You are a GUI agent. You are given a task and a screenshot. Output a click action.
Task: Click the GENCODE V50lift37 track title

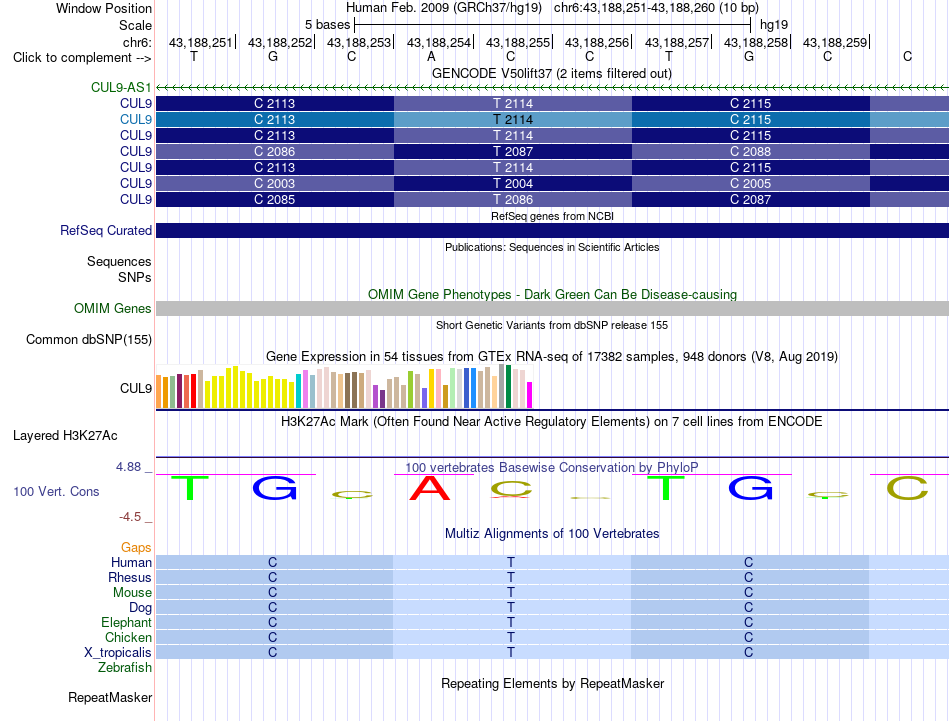click(x=552, y=73)
